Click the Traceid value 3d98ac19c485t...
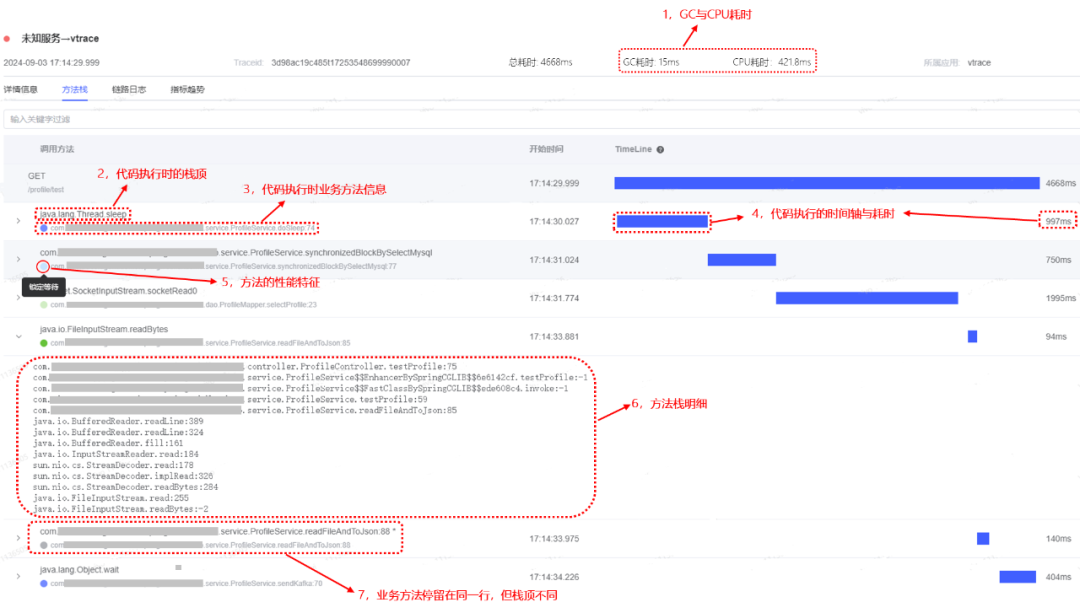The image size is (1080, 613). 340,62
